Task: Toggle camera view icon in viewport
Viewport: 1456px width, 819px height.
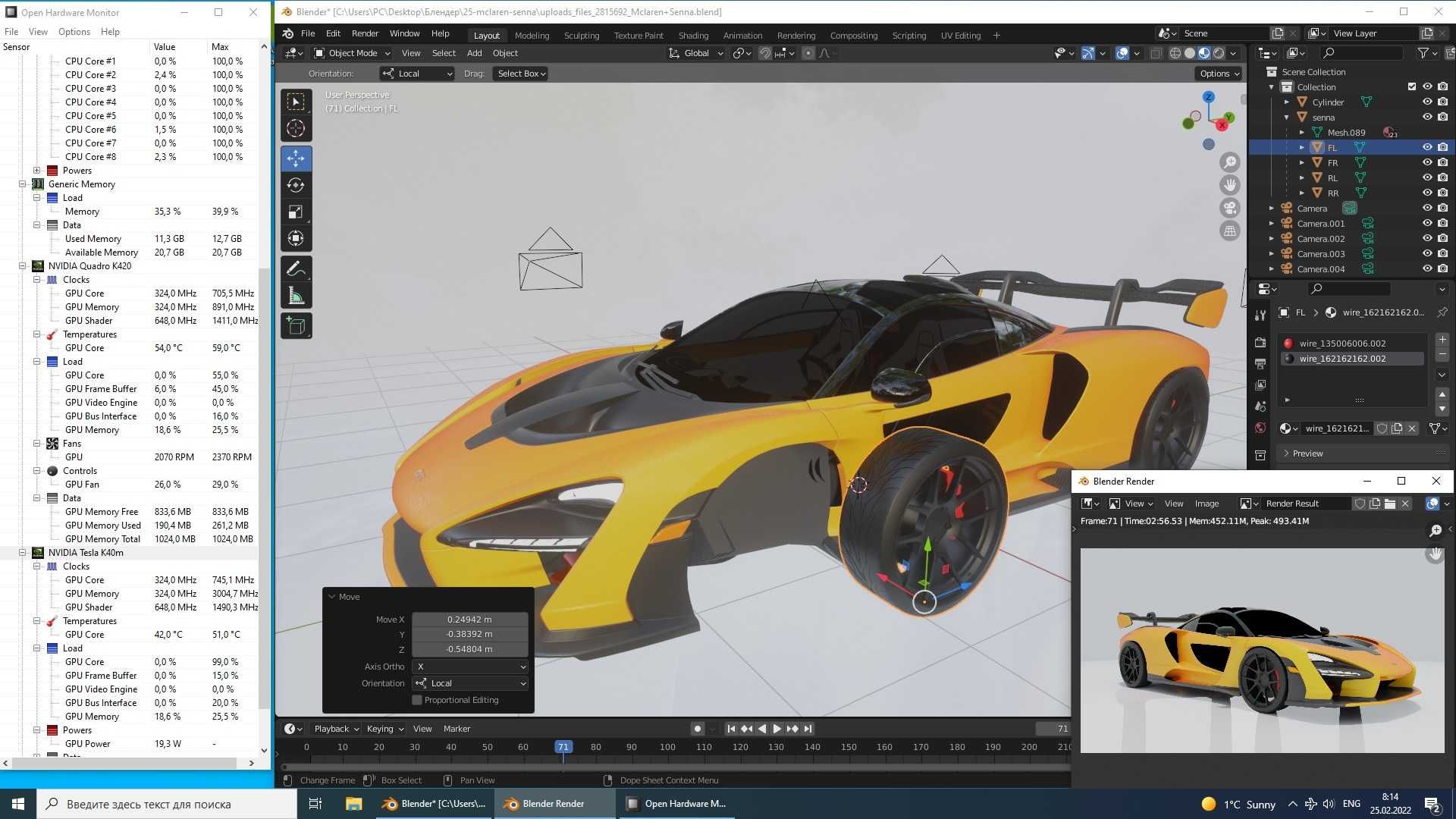Action: 1230,208
